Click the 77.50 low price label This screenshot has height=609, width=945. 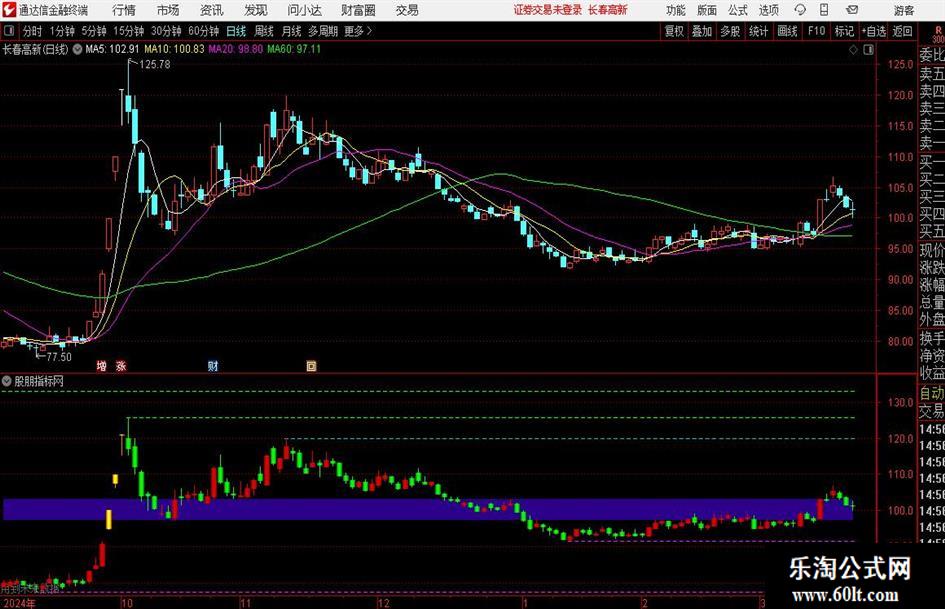[58, 357]
